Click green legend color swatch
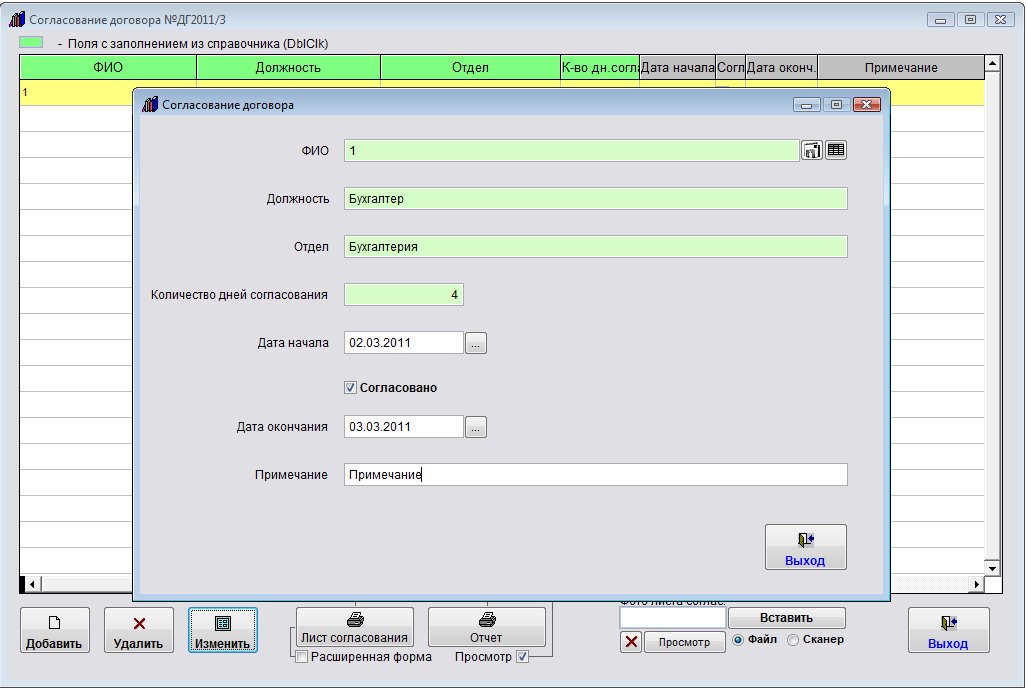The image size is (1027, 688). click(x=31, y=43)
